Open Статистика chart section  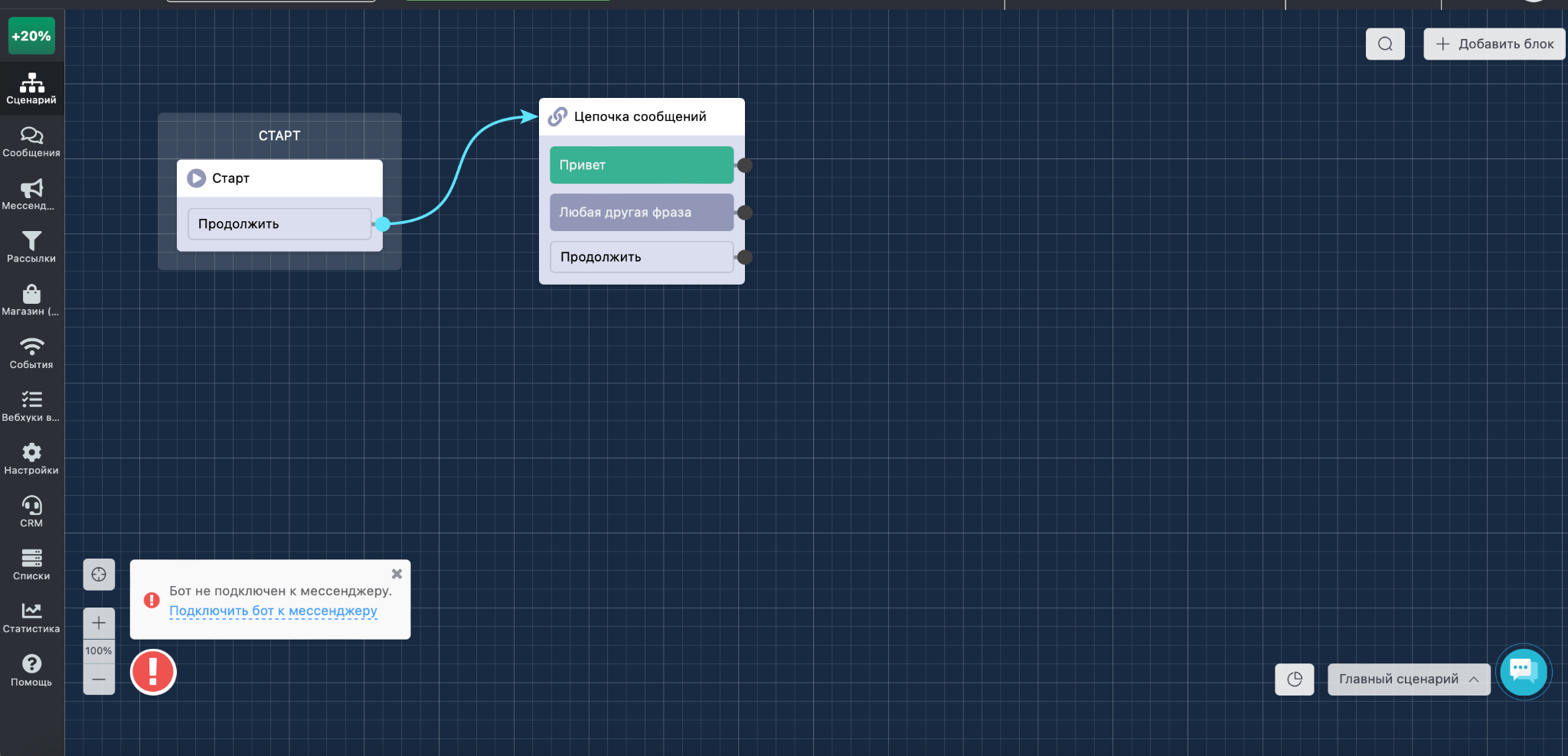[31, 617]
